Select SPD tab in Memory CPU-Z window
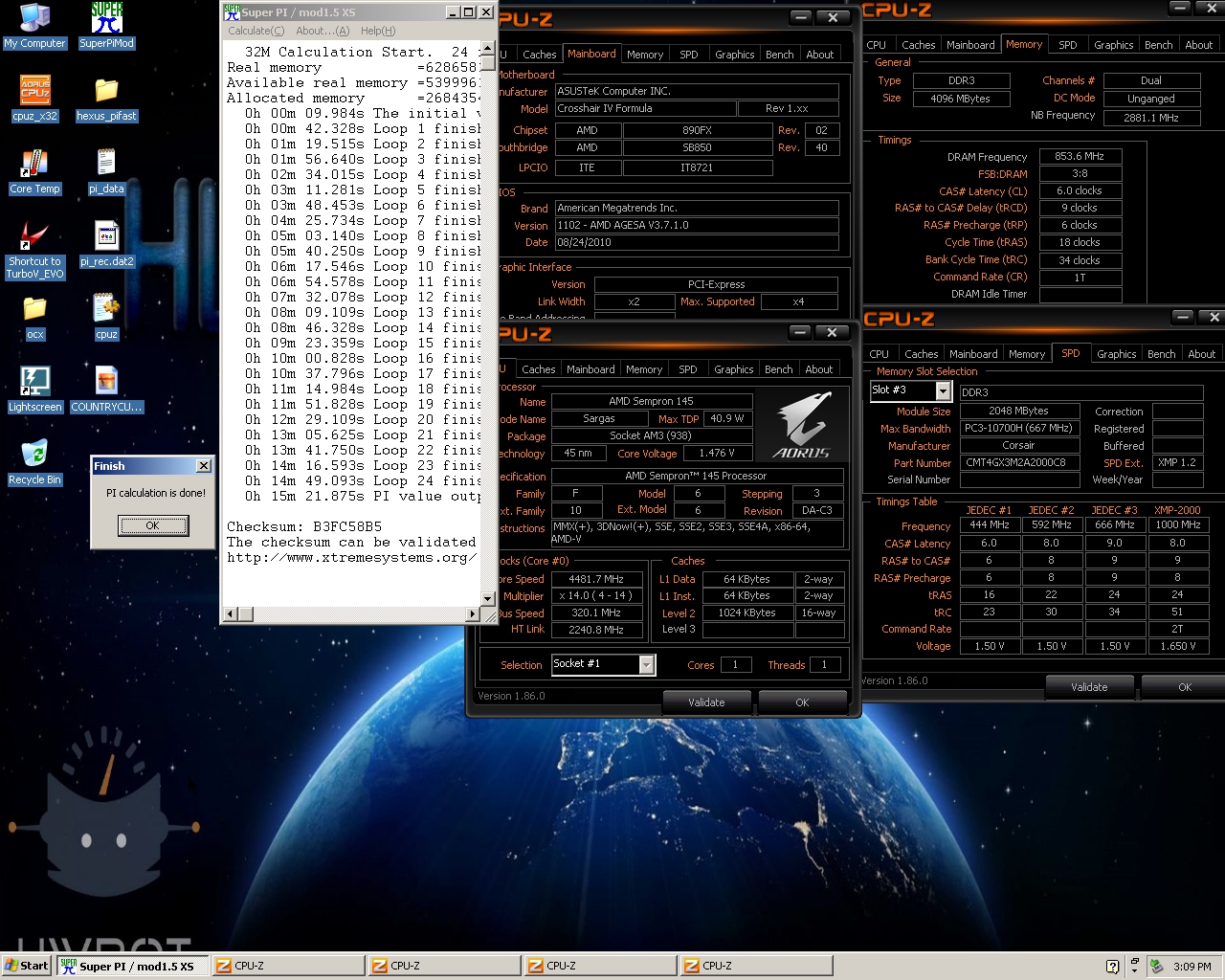The image size is (1225, 980). pos(1067,45)
